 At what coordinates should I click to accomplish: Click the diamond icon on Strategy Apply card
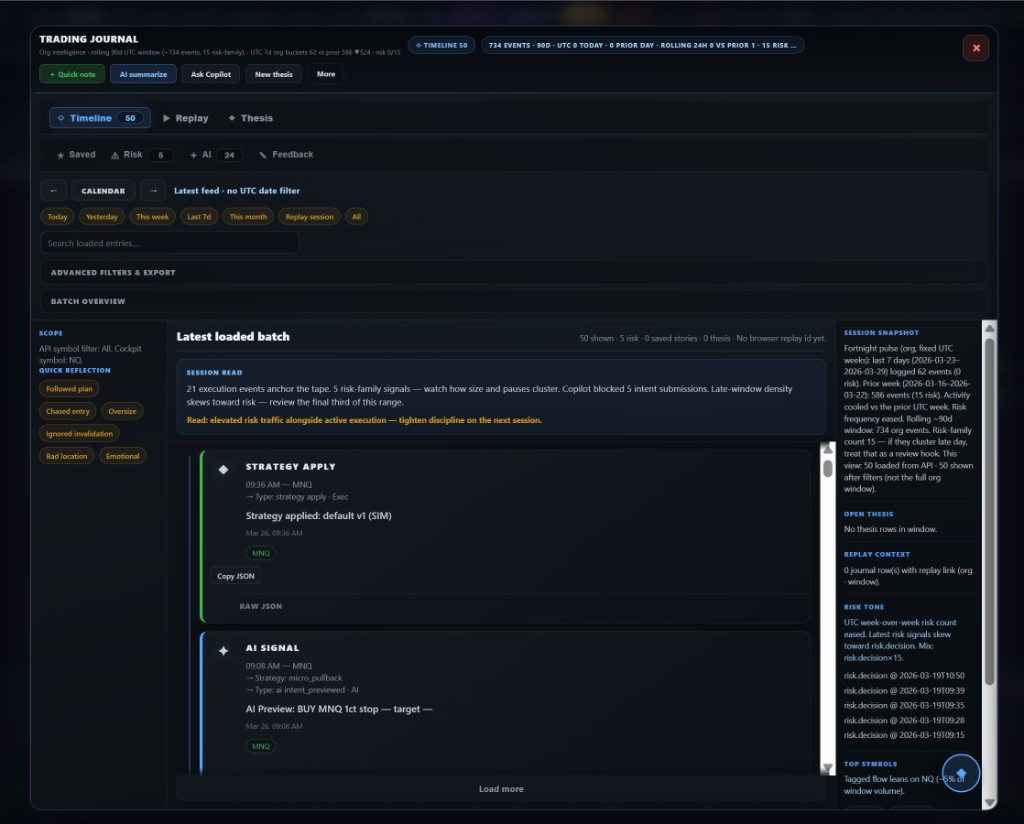tap(223, 469)
